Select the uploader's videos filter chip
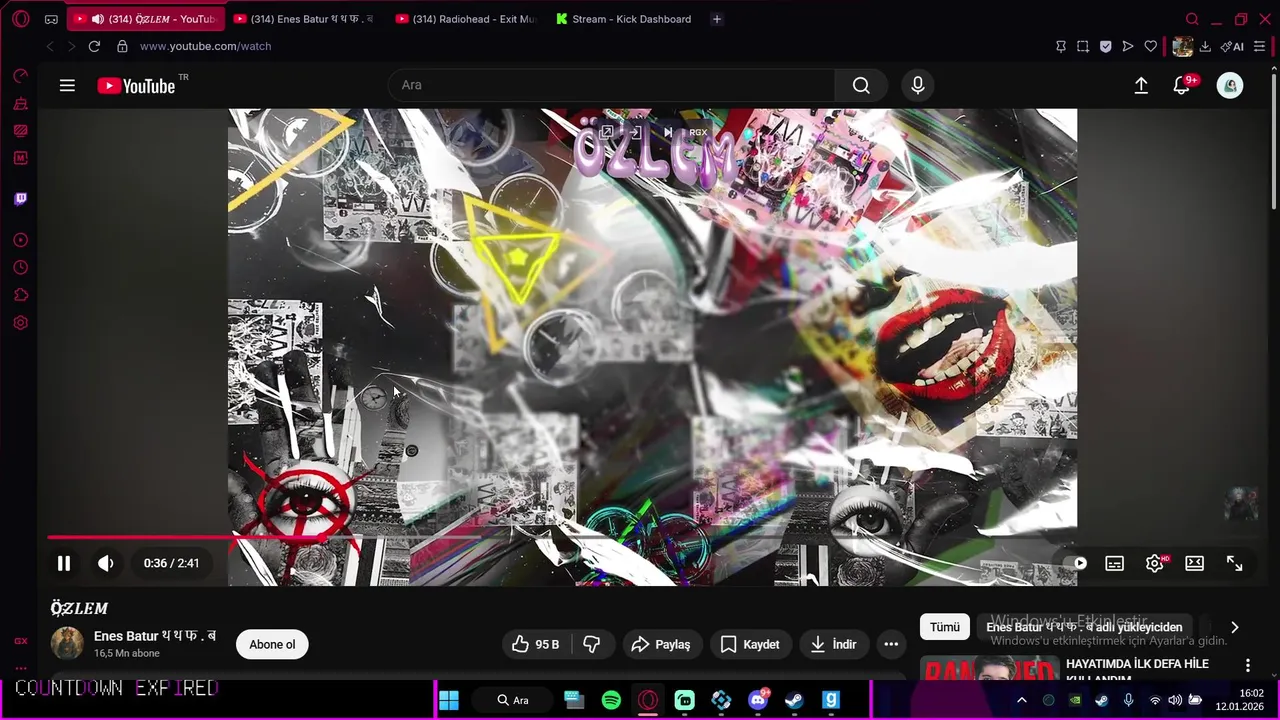The width and height of the screenshot is (1280, 720). (x=1084, y=627)
